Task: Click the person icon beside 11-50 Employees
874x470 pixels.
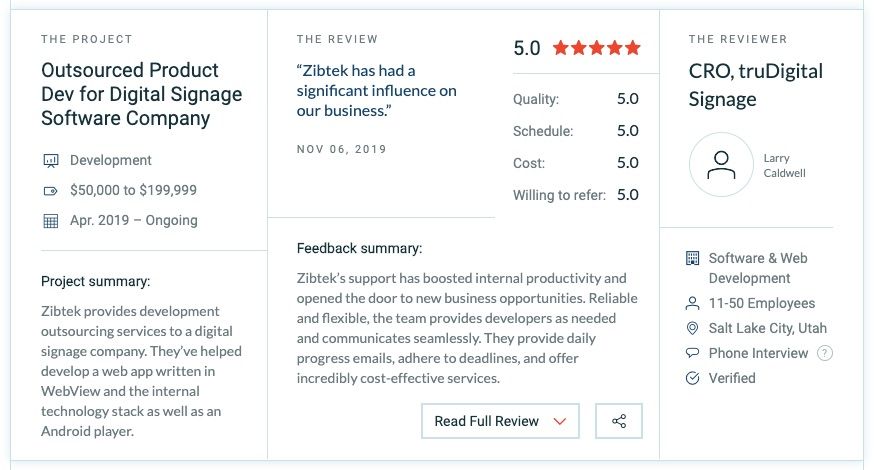Action: (692, 303)
